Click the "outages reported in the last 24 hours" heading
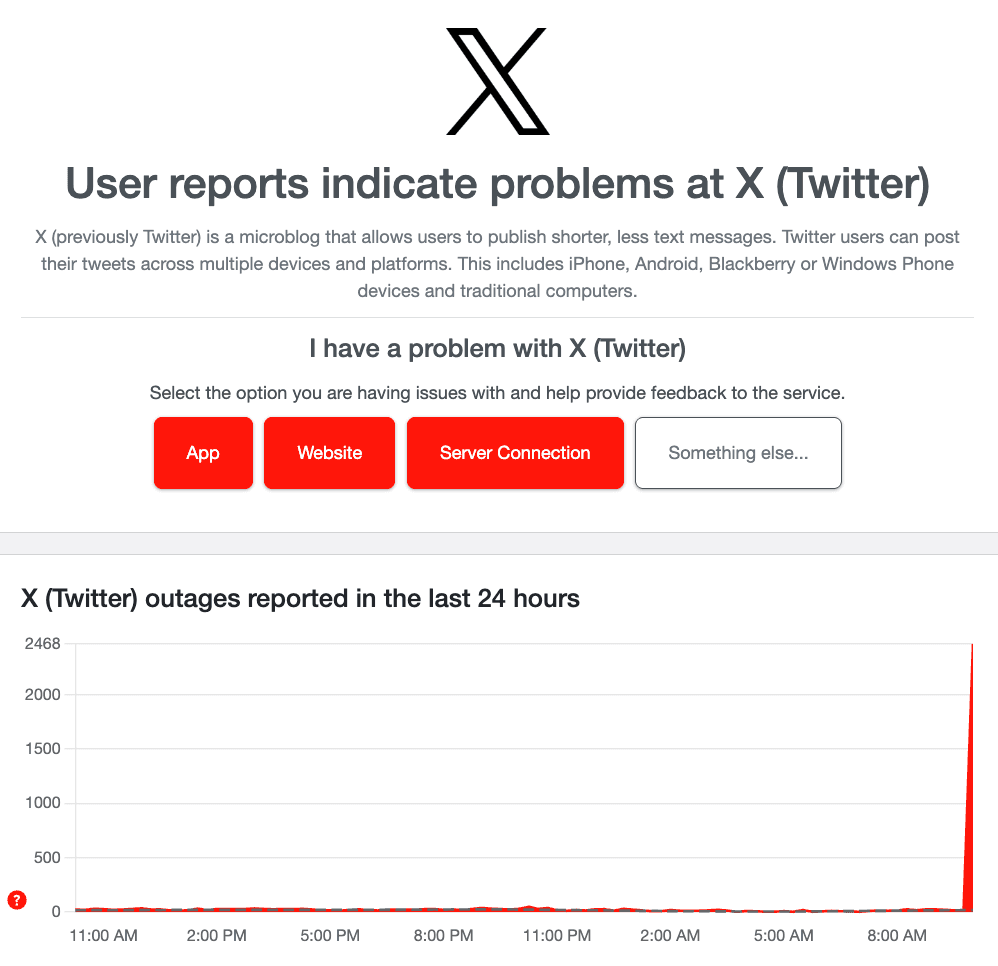Viewport: 998px width, 966px height. 300,599
